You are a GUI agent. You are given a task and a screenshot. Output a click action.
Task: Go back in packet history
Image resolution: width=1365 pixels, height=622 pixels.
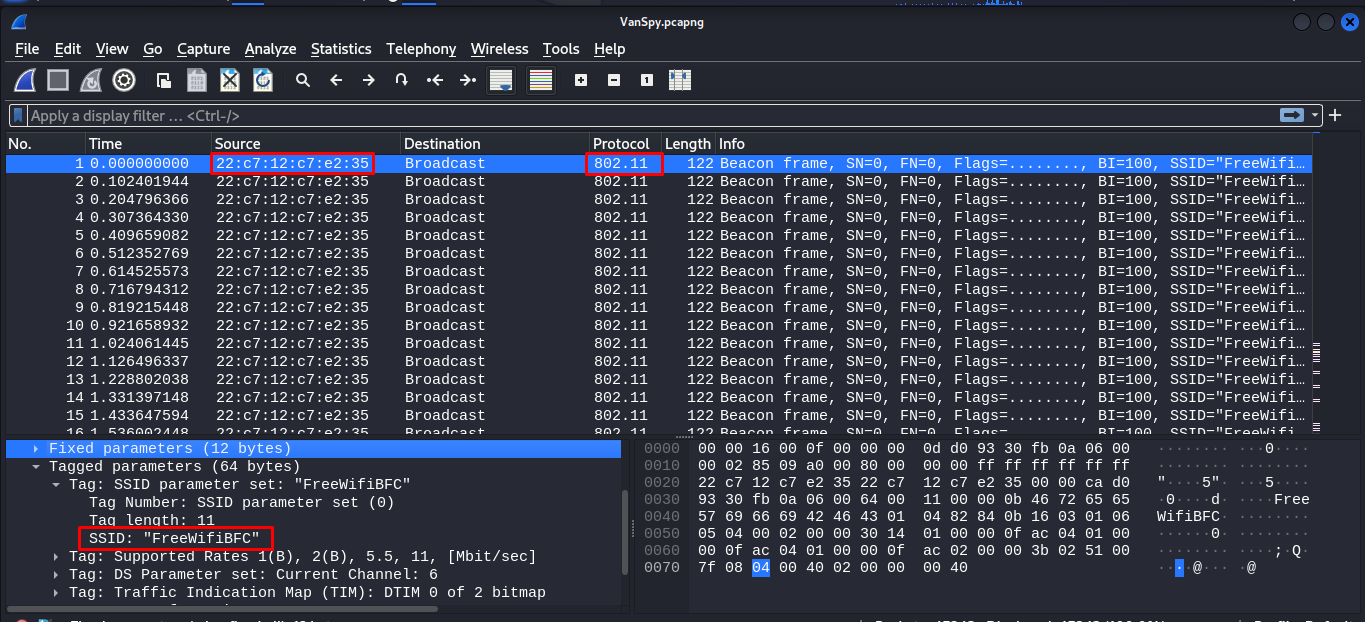pyautogui.click(x=336, y=80)
